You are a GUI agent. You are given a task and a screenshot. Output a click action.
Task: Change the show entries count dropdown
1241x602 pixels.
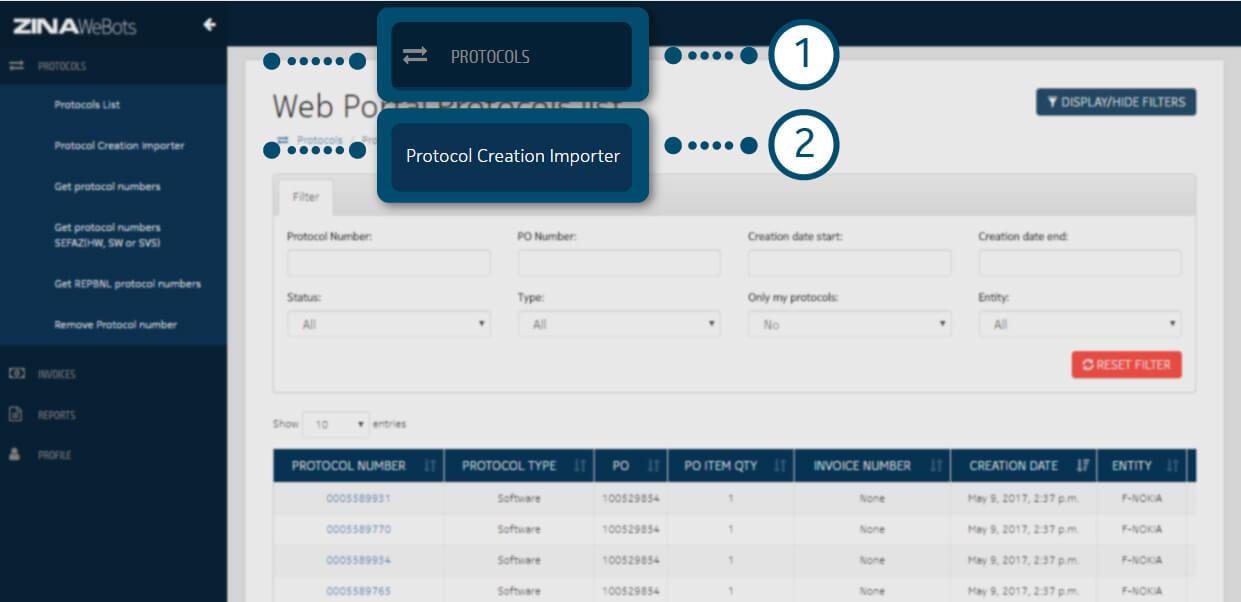pyautogui.click(x=335, y=424)
